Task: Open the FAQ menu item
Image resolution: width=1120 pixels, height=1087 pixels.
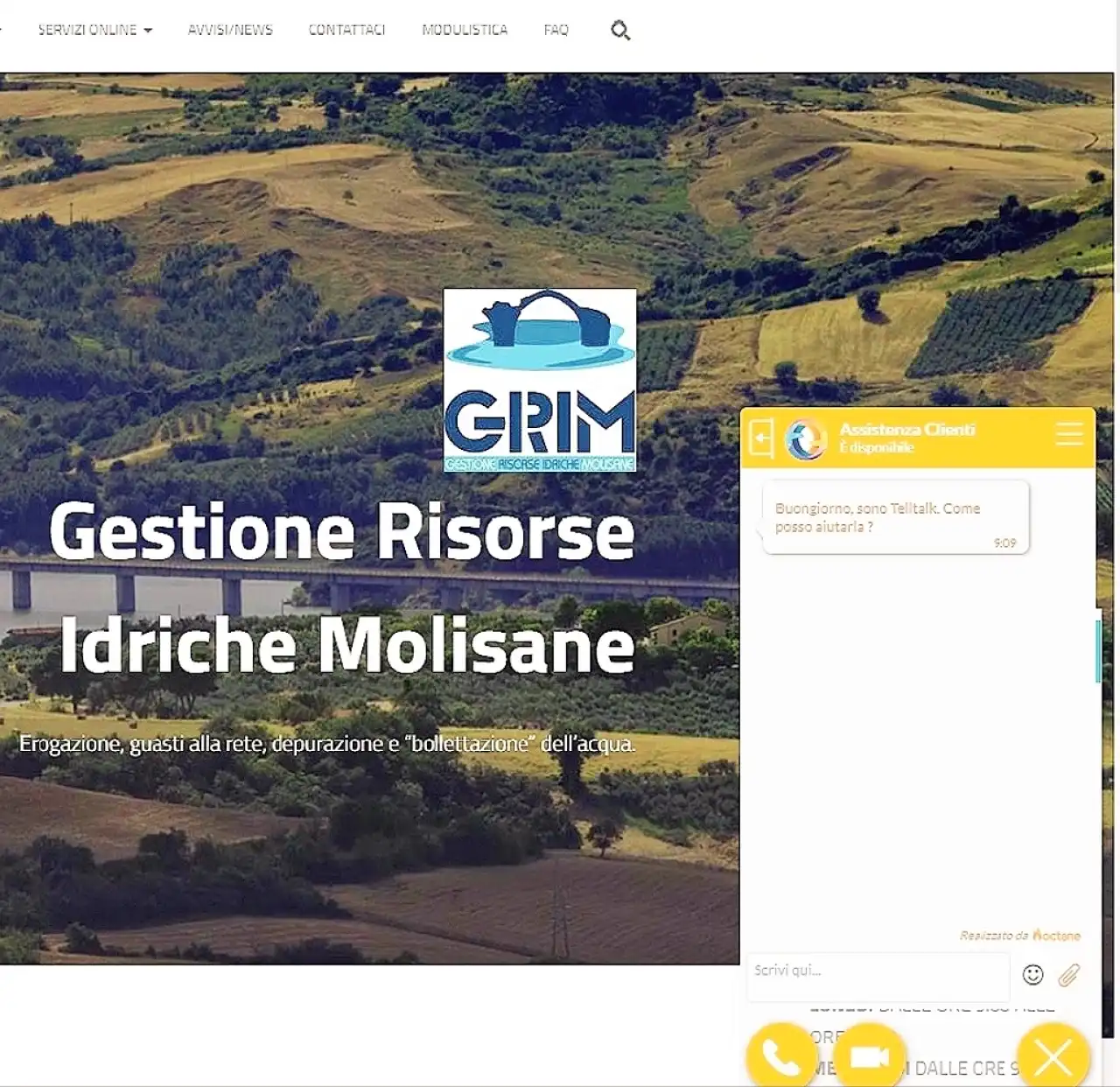Action: click(x=556, y=30)
